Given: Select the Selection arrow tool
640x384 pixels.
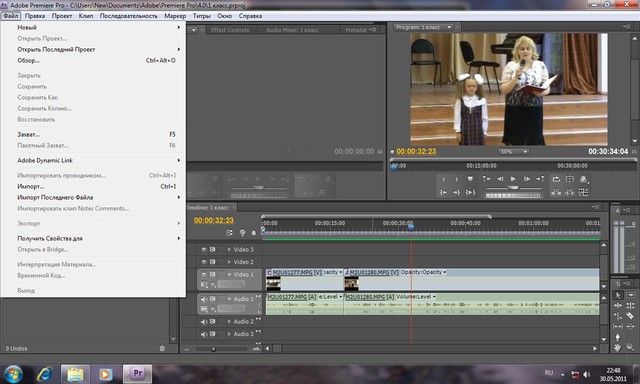Looking at the screenshot, I should click(x=618, y=295).
